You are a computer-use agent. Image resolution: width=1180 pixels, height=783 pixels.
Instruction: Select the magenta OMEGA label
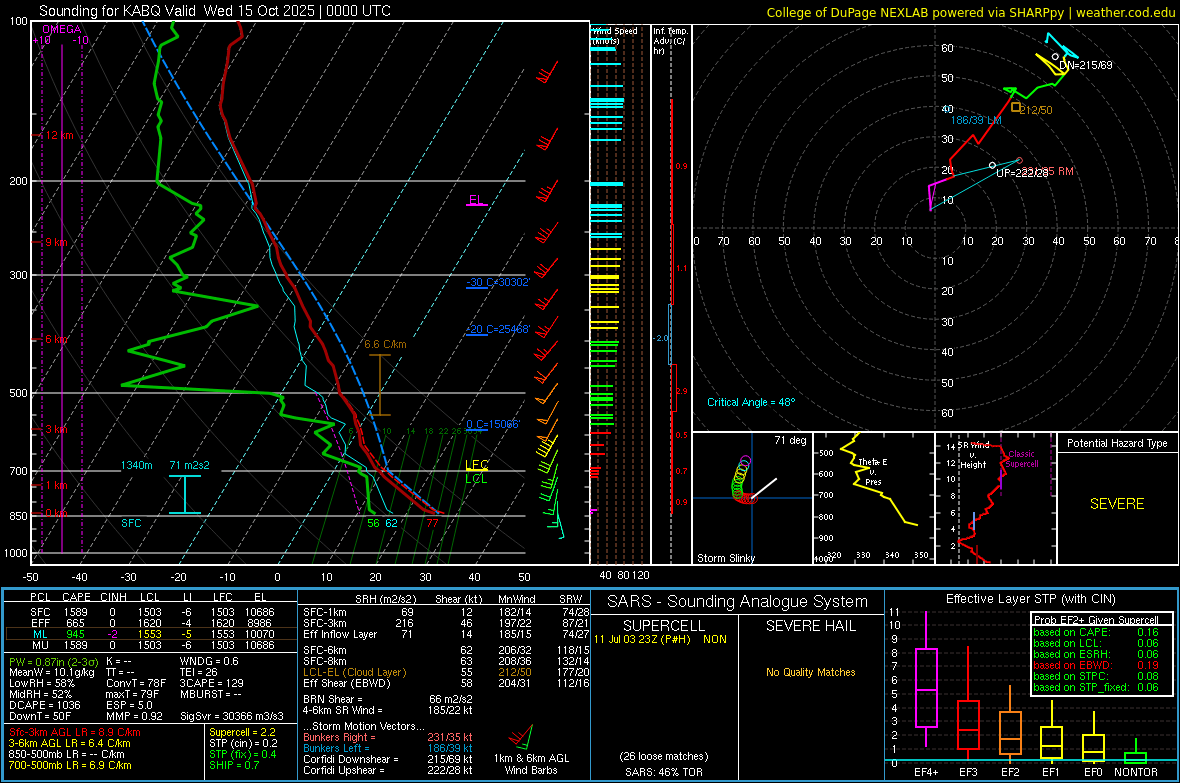click(x=62, y=29)
